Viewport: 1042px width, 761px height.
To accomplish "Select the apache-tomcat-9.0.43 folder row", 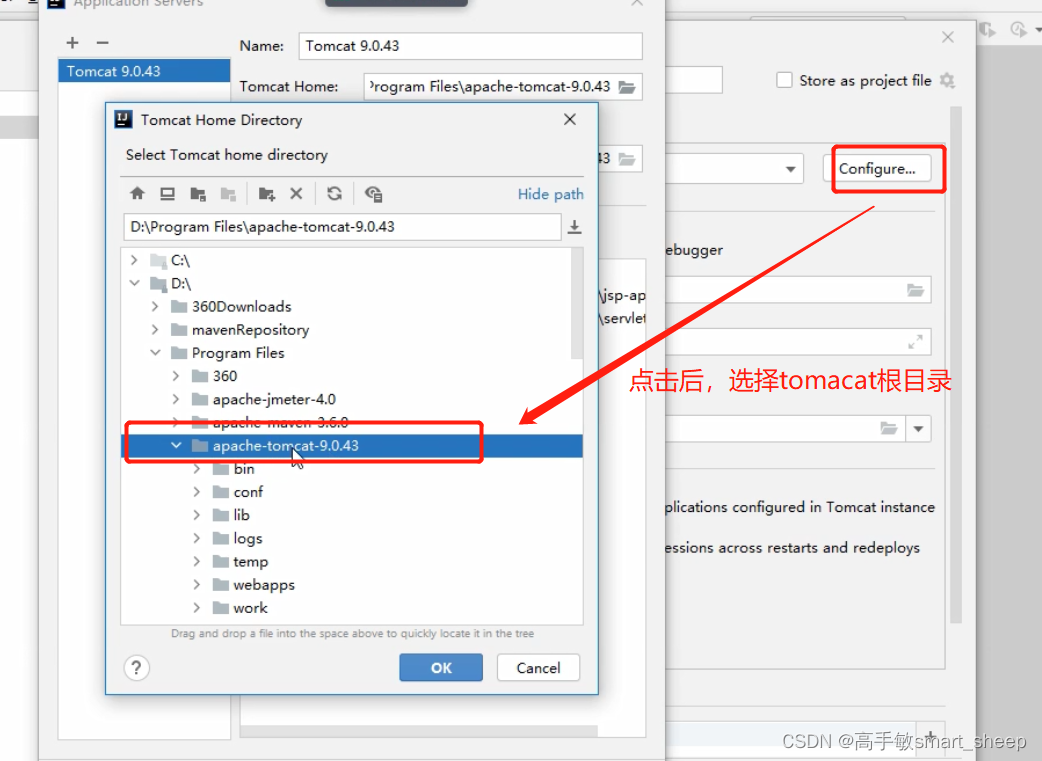I will (352, 446).
